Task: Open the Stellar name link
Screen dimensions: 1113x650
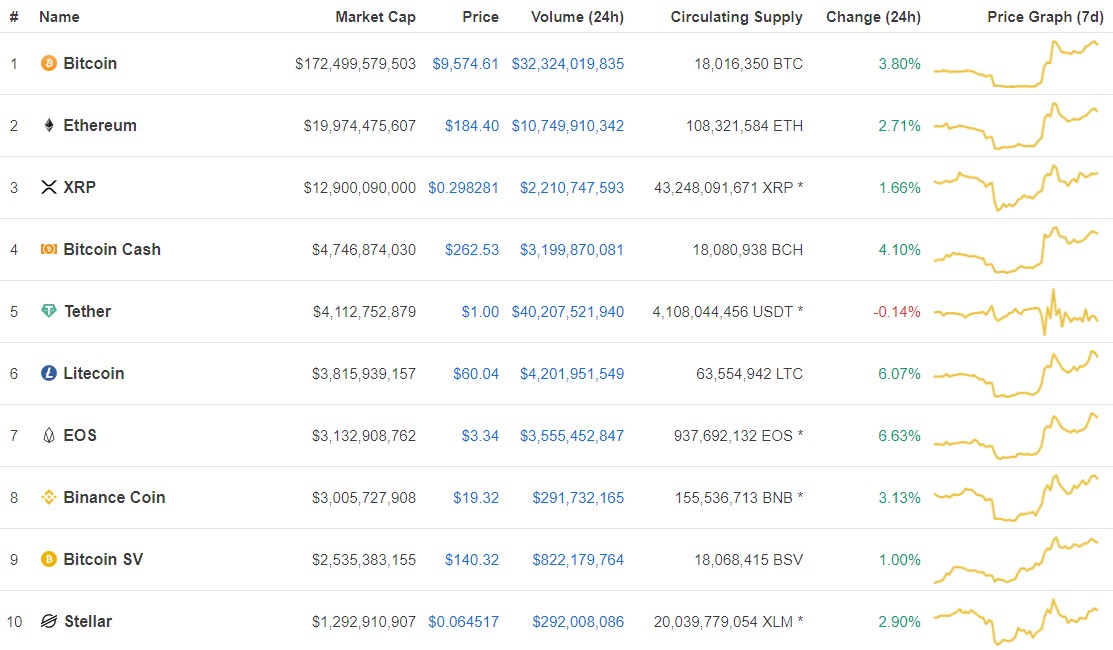Action: coord(88,621)
